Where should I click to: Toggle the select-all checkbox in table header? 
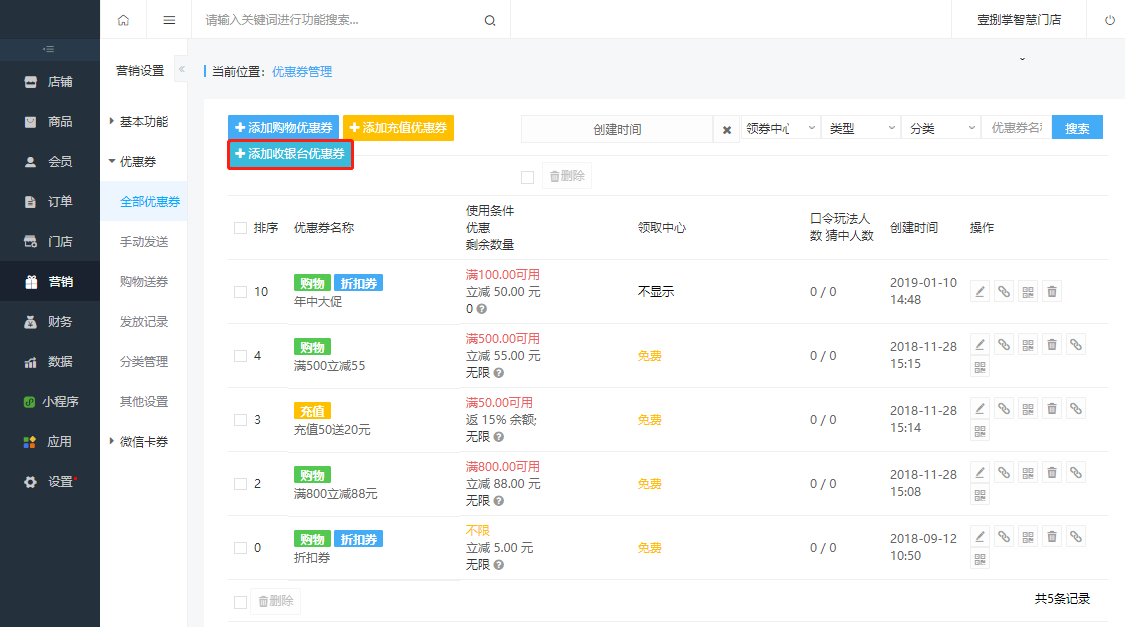pyautogui.click(x=240, y=228)
